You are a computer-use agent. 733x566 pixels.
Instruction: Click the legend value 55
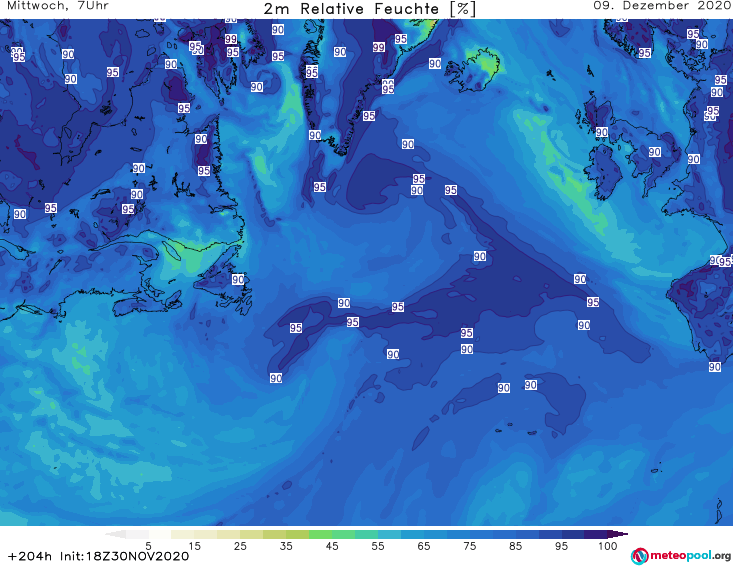click(377, 546)
